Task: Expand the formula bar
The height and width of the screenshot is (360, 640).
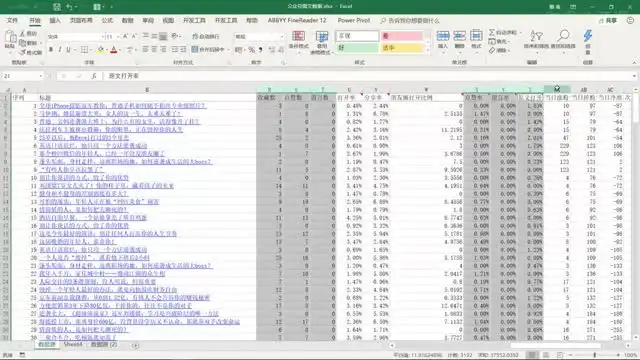Action: click(x=634, y=76)
